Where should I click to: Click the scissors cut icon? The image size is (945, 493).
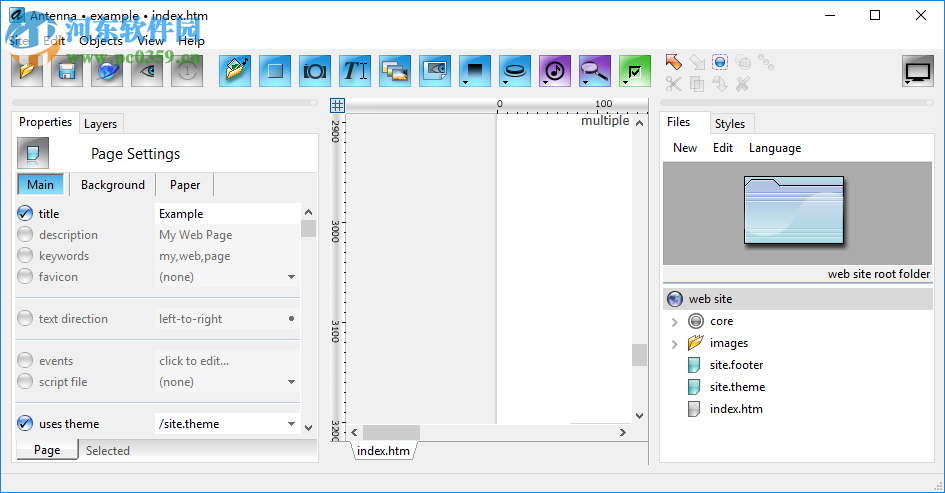pos(674,84)
